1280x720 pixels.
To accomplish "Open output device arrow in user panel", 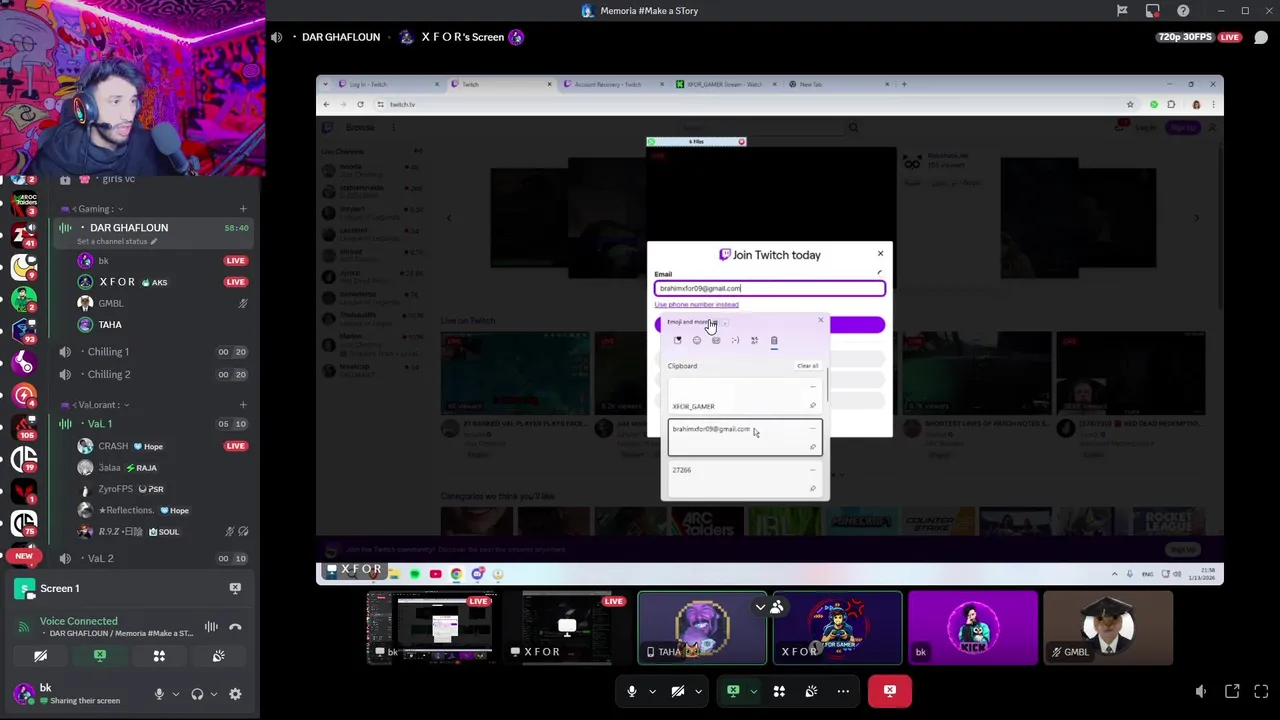I will pyautogui.click(x=214, y=694).
